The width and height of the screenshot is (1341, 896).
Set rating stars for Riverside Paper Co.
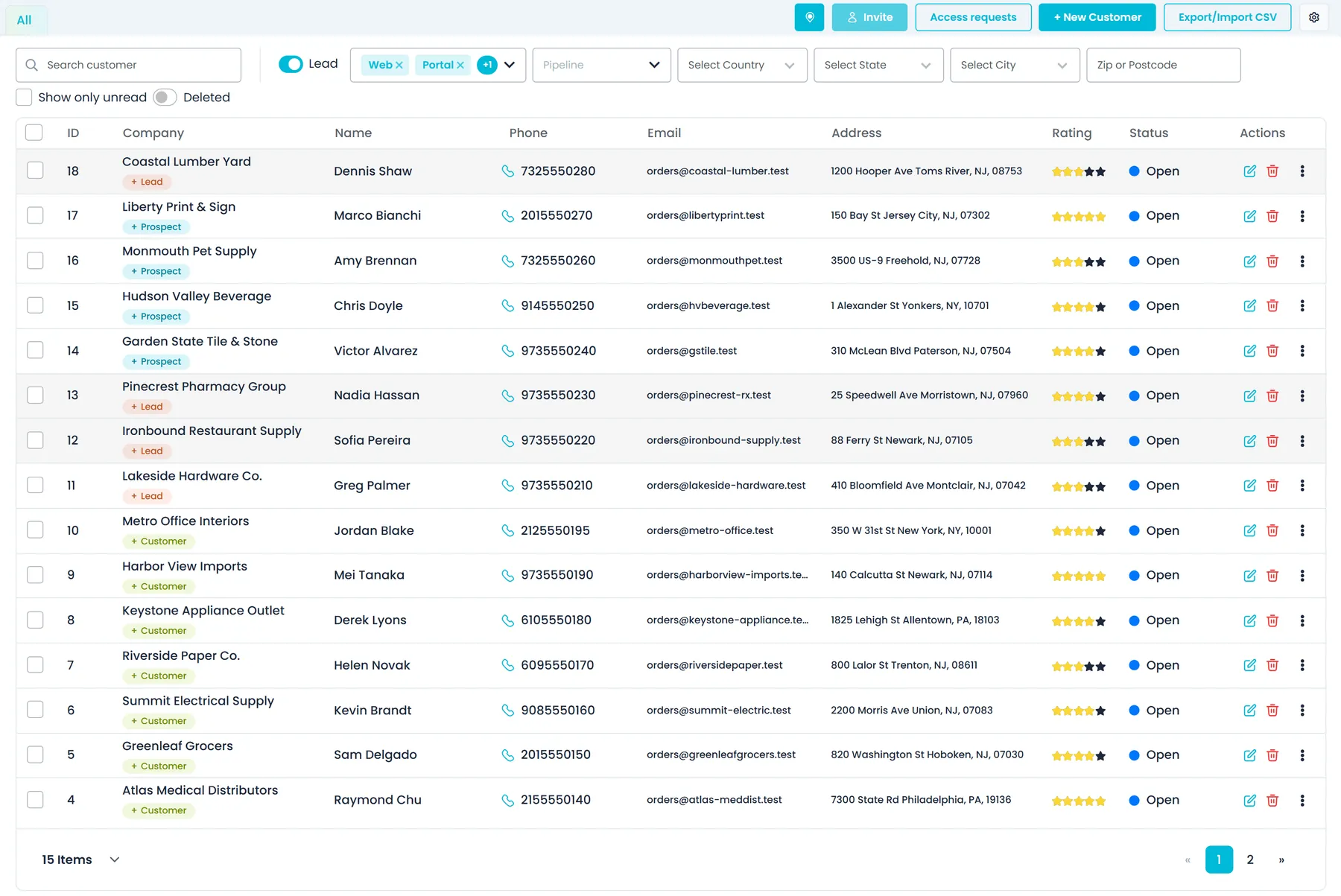(1079, 666)
